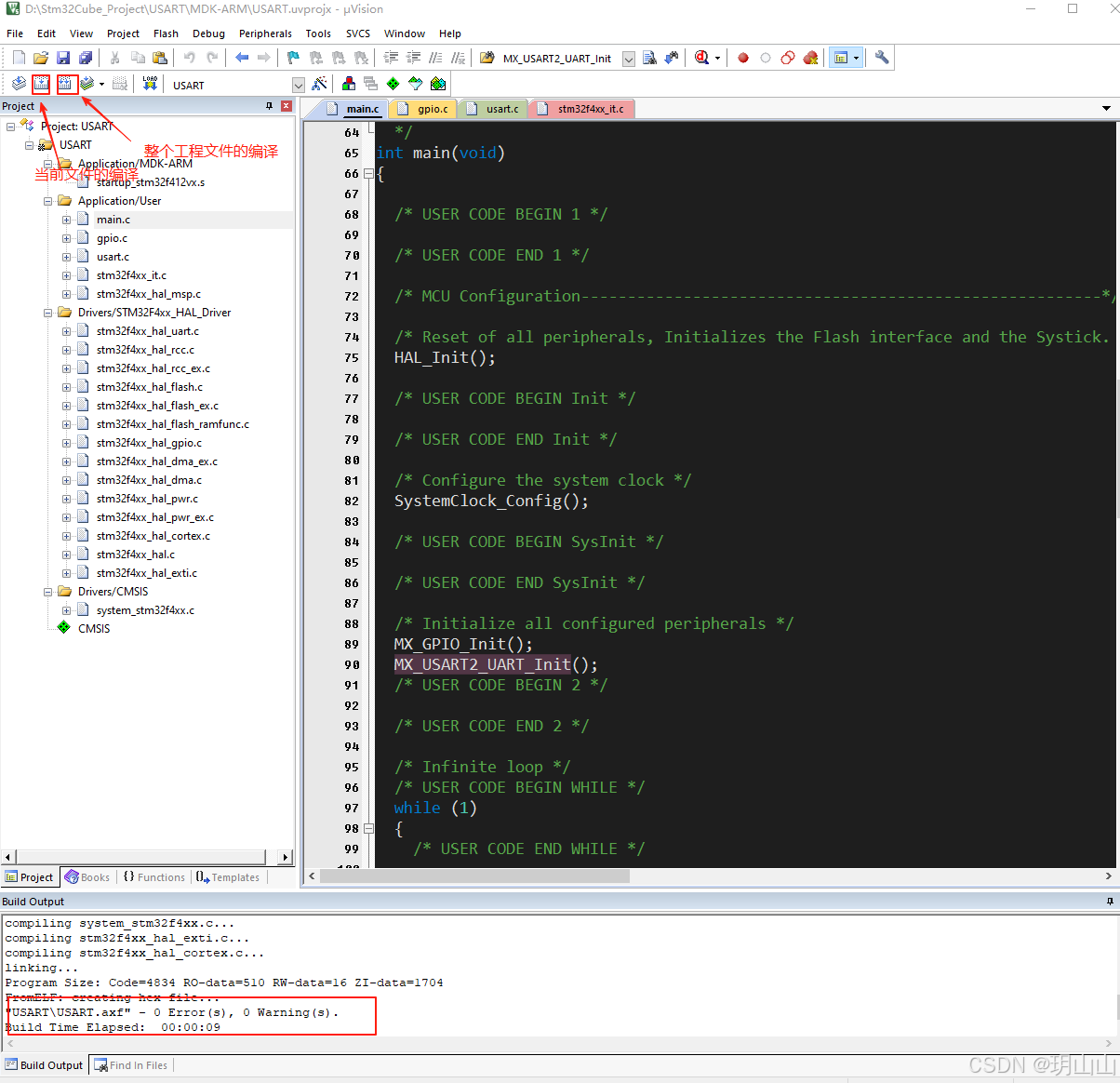Click the Translate current file icon

click(19, 84)
